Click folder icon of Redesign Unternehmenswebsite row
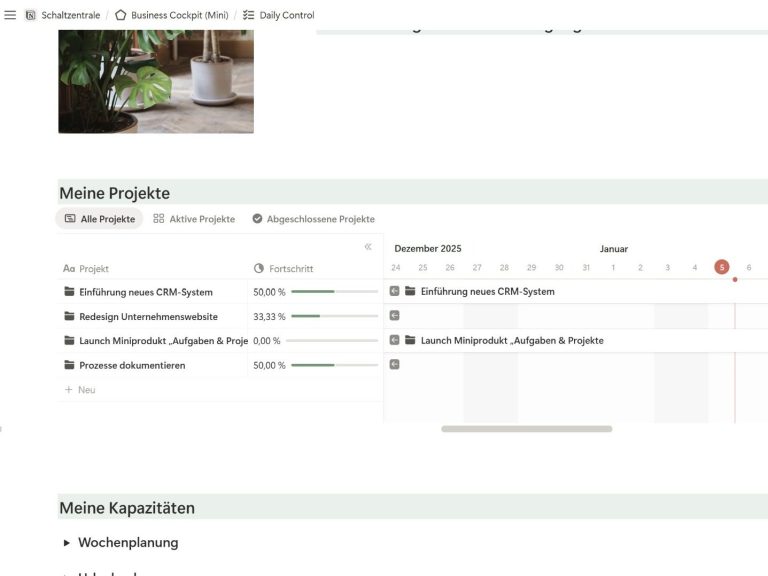 [69, 317]
